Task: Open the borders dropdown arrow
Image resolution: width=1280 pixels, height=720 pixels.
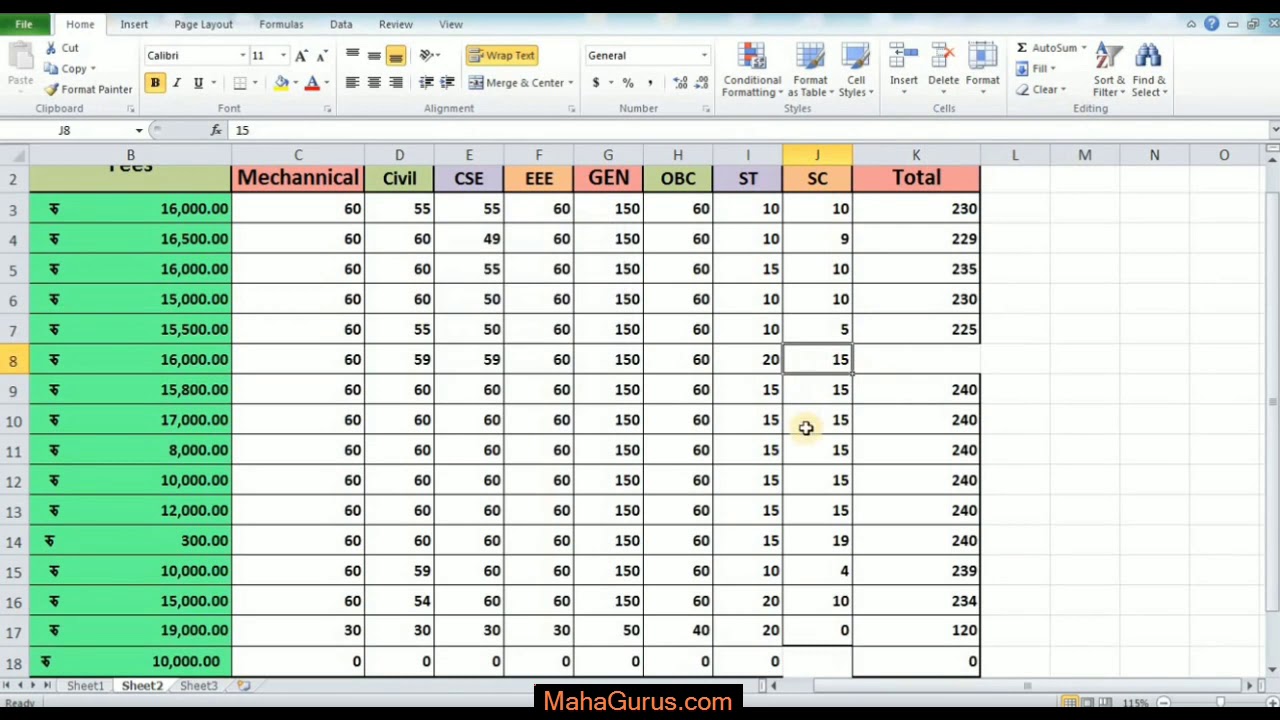Action: pyautogui.click(x=255, y=83)
